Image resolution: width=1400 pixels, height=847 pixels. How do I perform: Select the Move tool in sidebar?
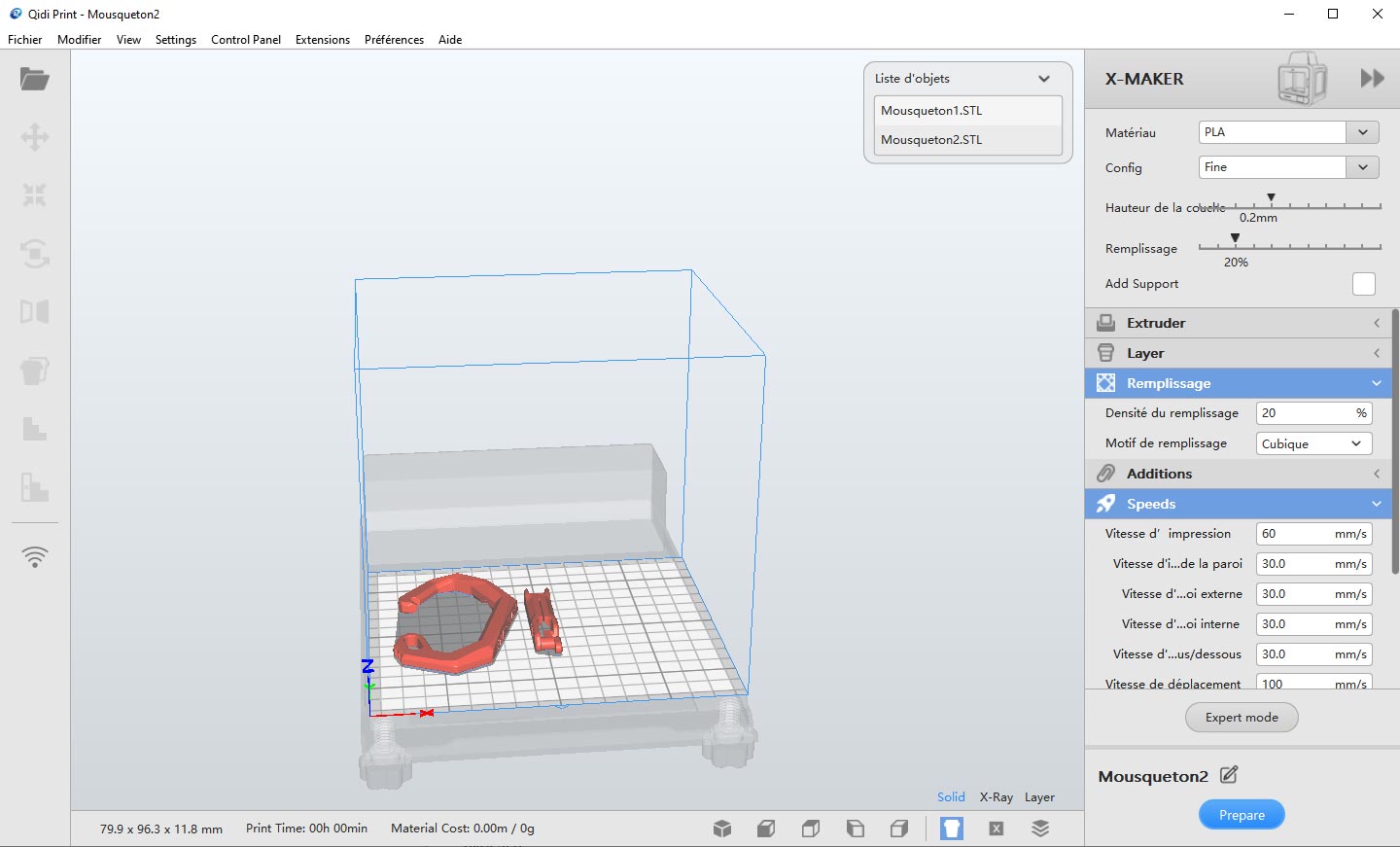[35, 137]
